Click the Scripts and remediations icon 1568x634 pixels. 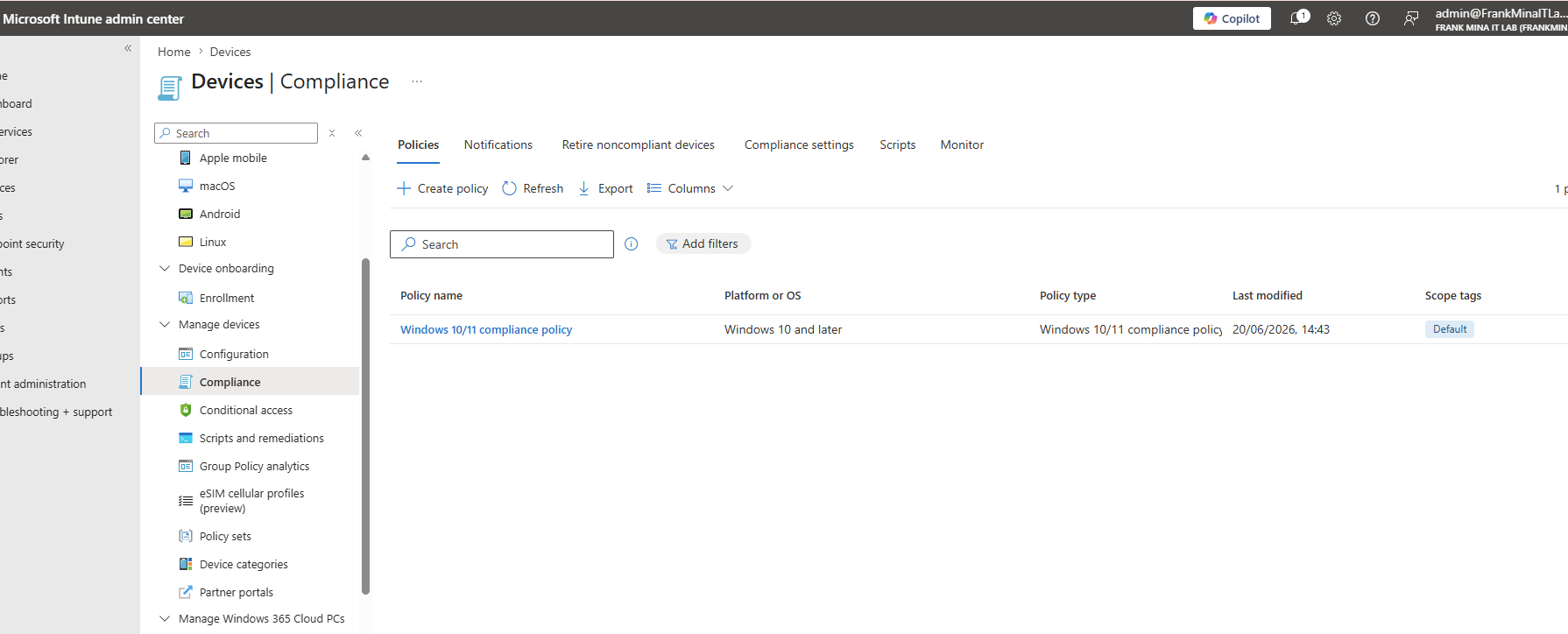click(x=186, y=438)
